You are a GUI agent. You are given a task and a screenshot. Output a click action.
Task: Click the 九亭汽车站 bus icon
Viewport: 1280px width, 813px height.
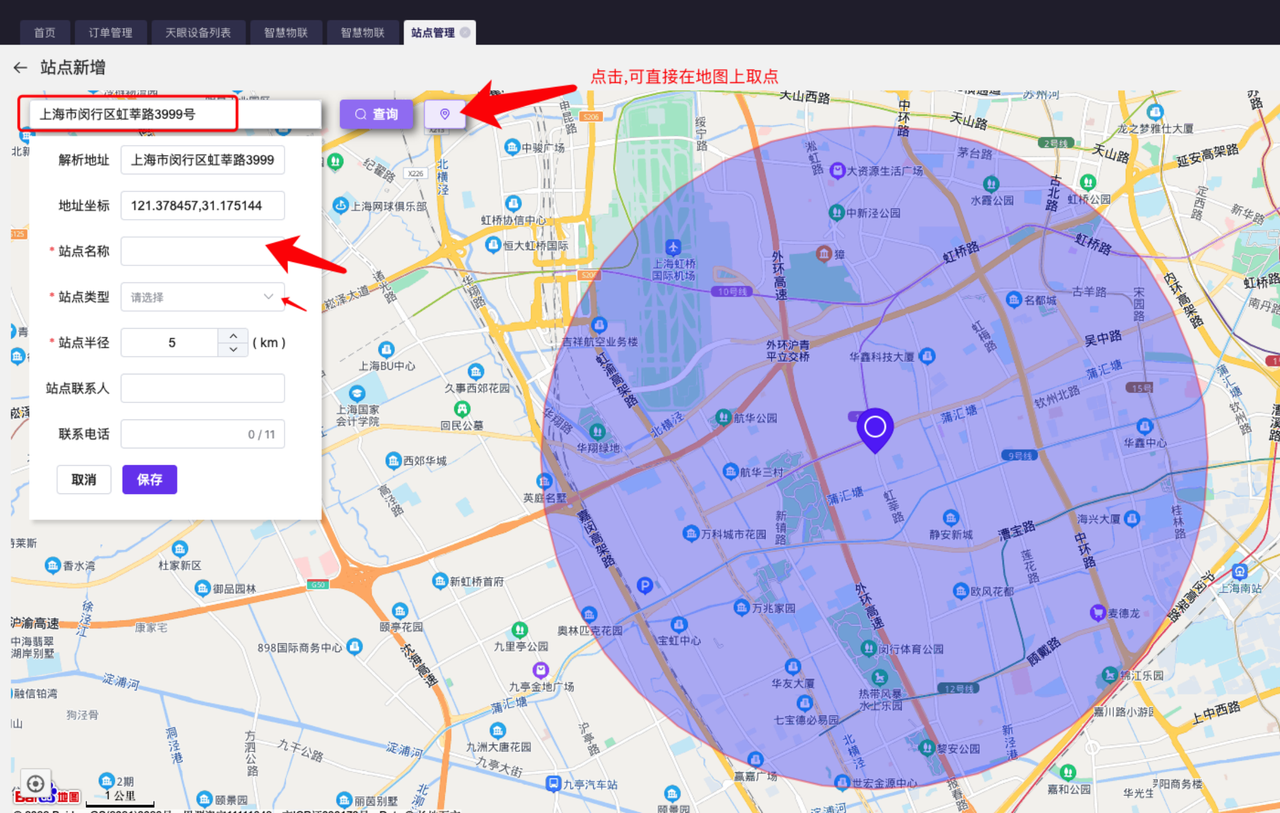point(554,785)
